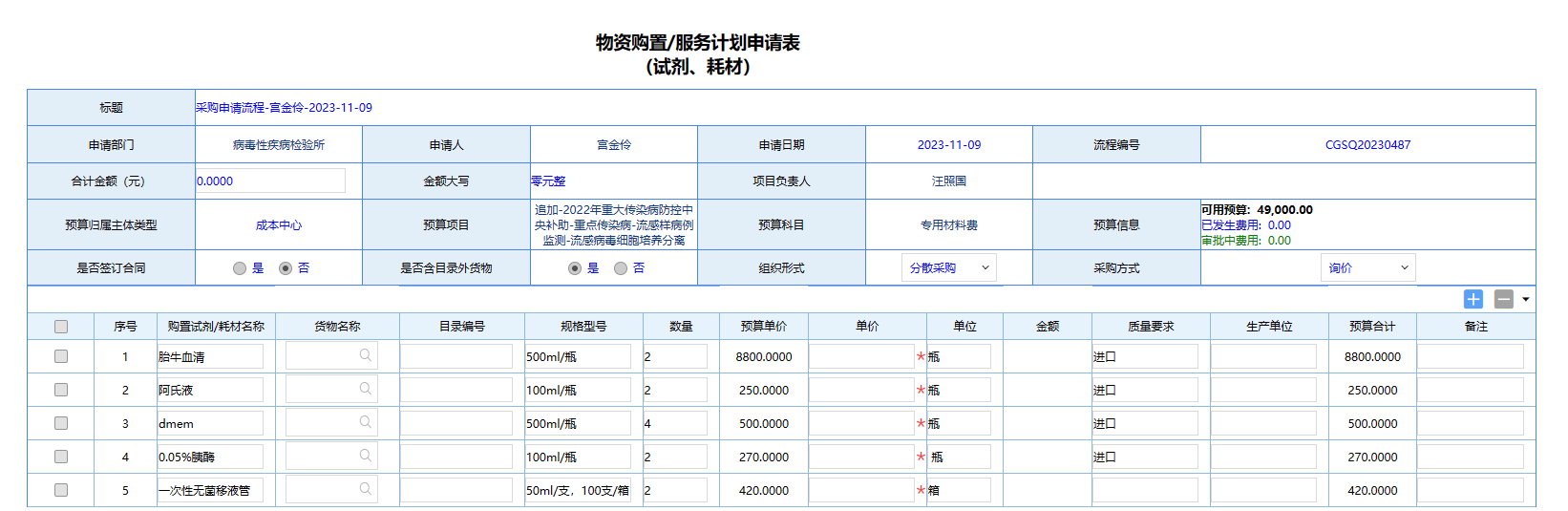Viewport: 1568px width, 511px height.
Task: Click 备注 field for 胎牛血清 row
Action: pyautogui.click(x=1471, y=356)
